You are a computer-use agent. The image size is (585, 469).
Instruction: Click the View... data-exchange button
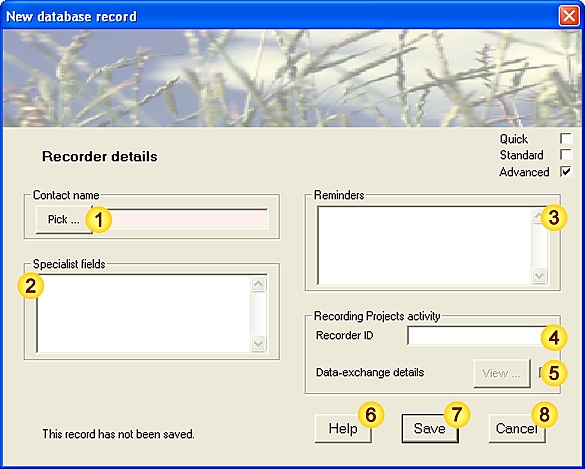click(x=502, y=373)
